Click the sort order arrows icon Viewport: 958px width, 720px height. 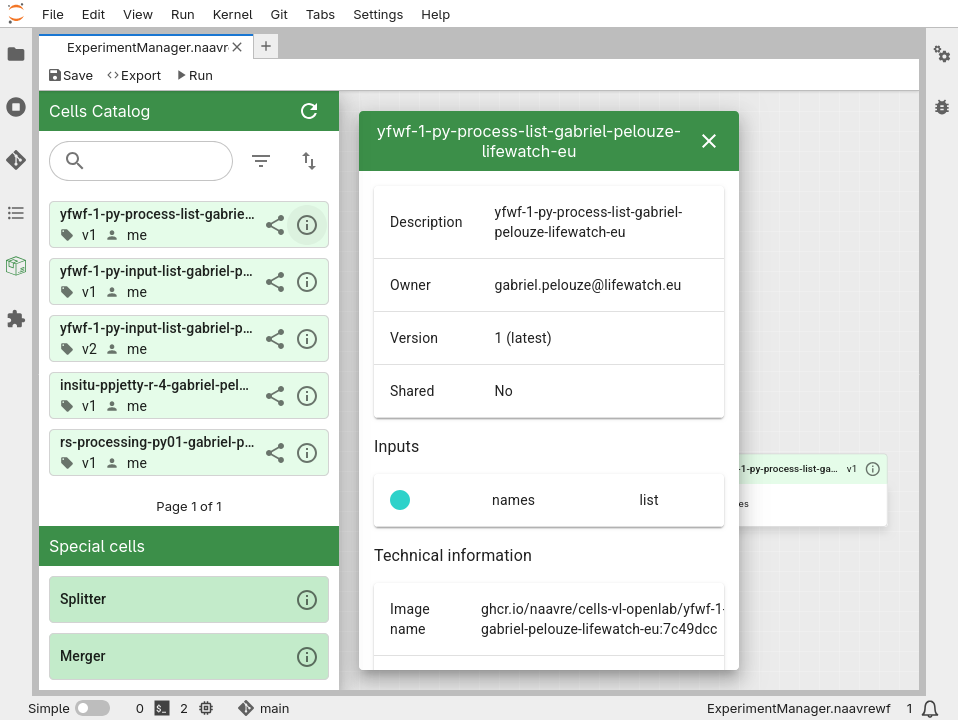tap(309, 161)
